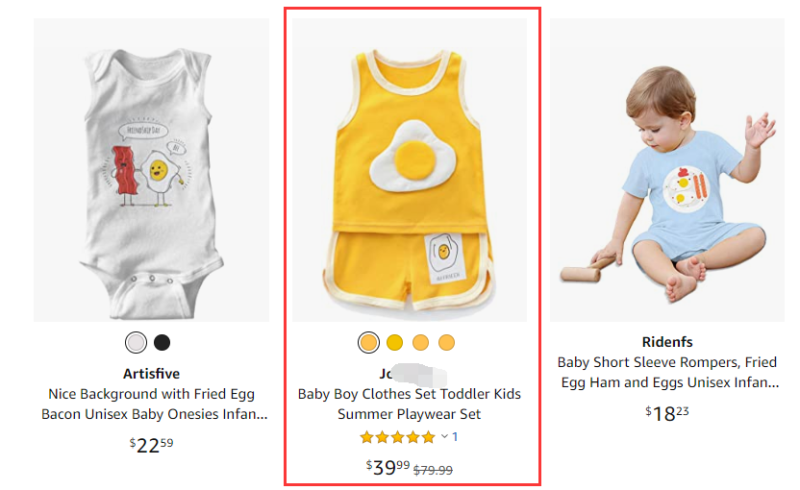
Task: Click the crossed-out $79.99 list price
Action: pyautogui.click(x=433, y=469)
